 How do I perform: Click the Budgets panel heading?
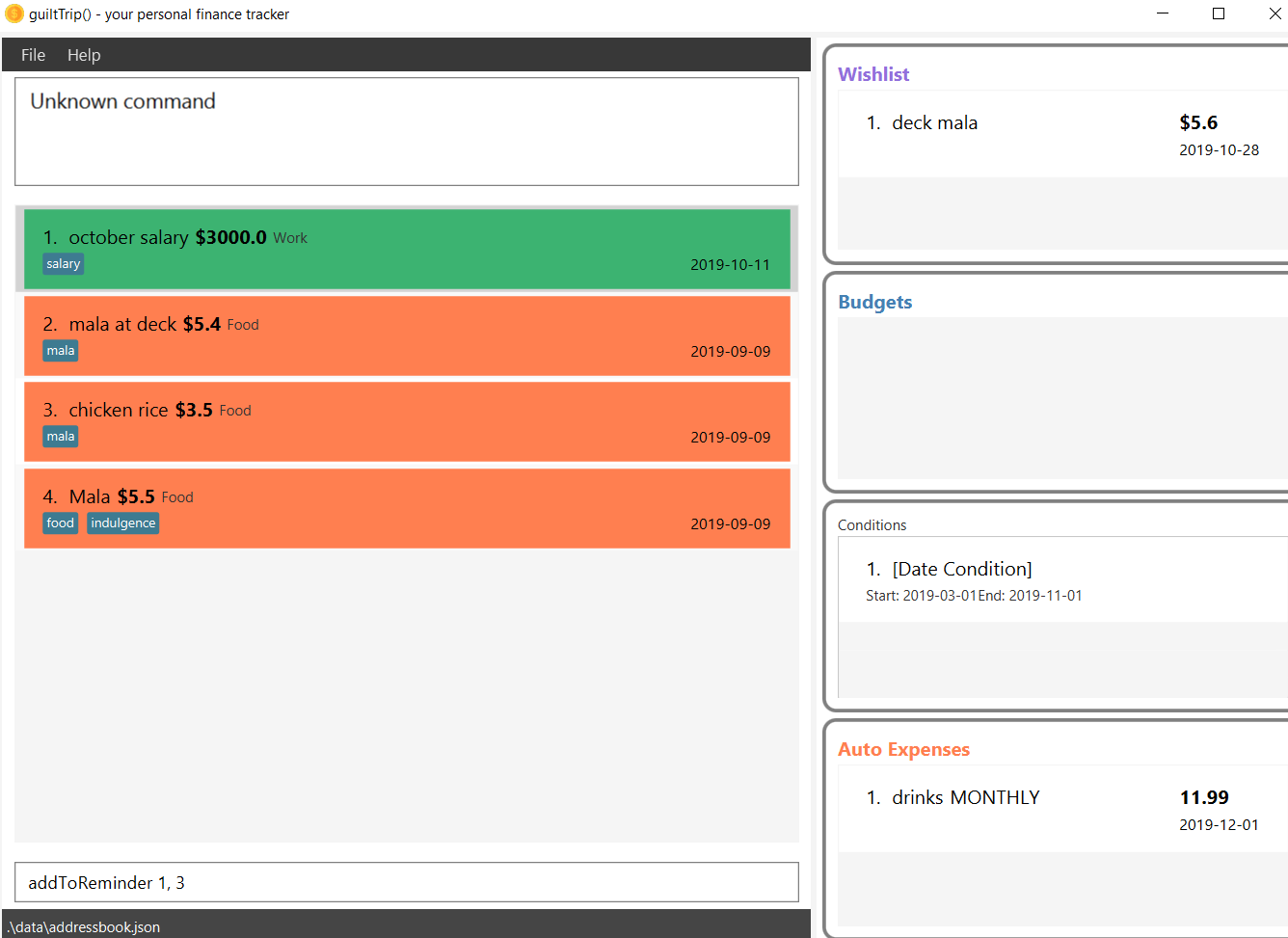(875, 302)
